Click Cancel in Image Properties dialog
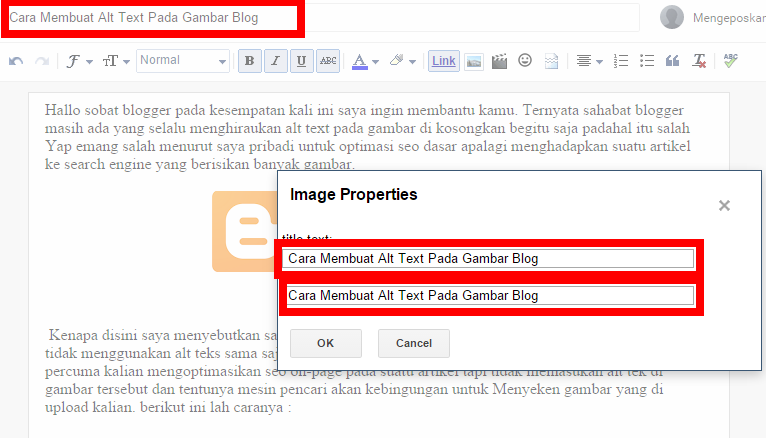The width and height of the screenshot is (766, 438). (413, 343)
